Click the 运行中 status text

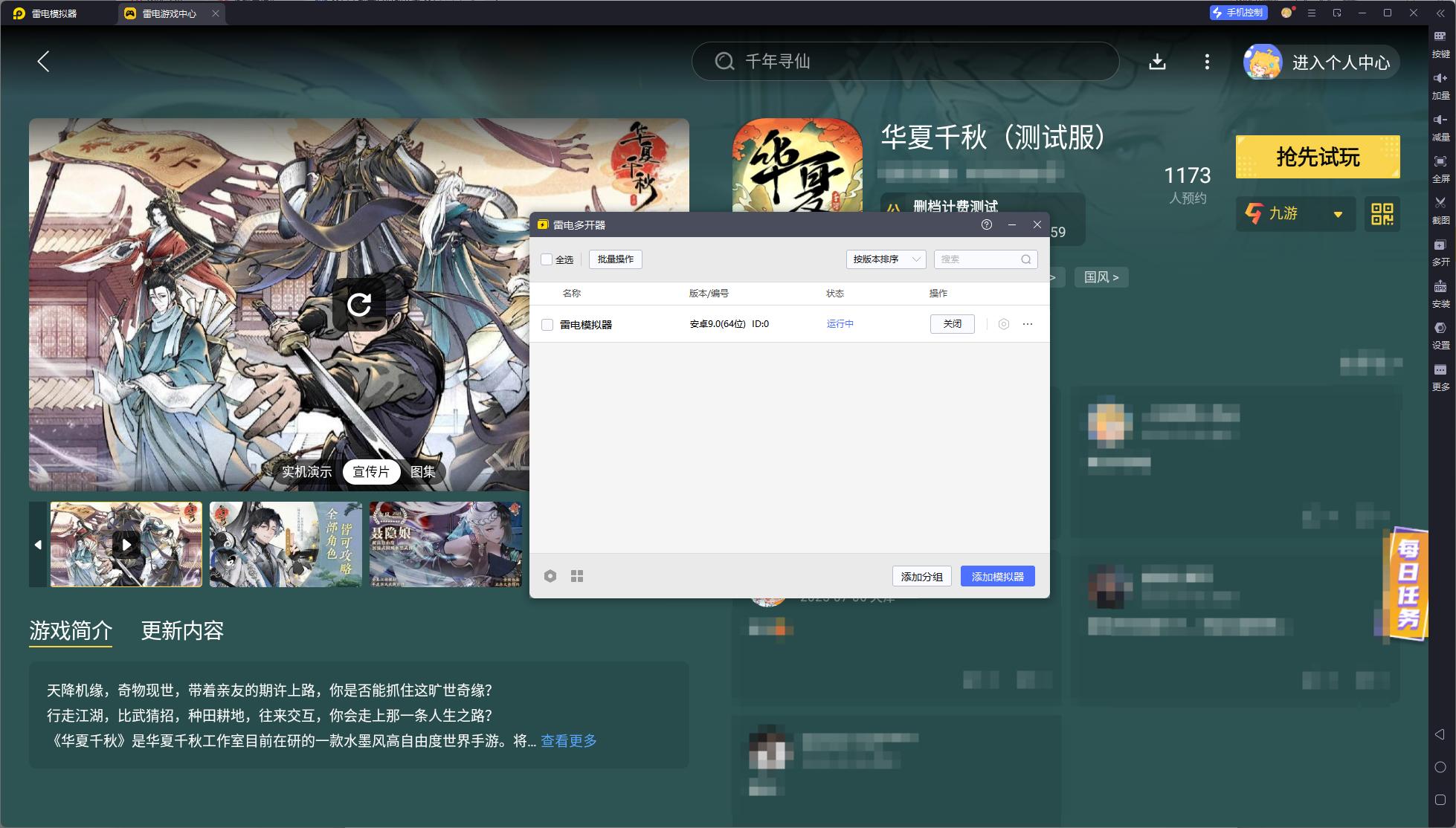click(x=840, y=324)
